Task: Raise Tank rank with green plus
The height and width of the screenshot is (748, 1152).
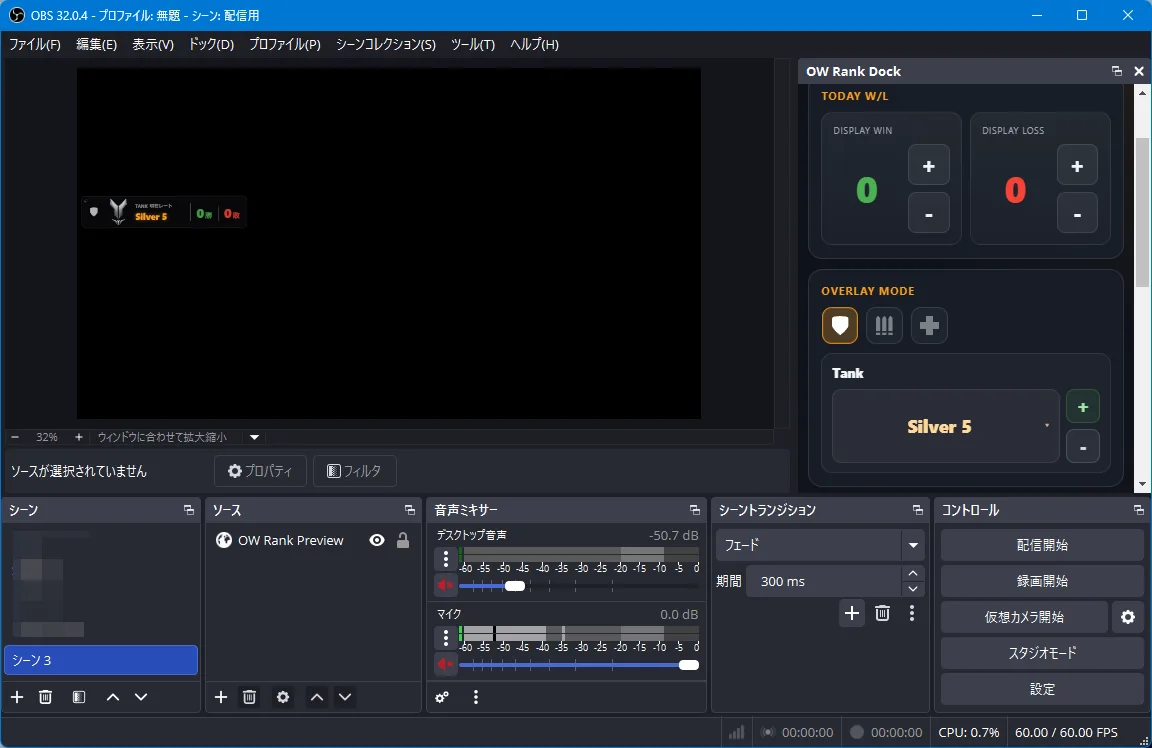Action: click(x=1082, y=407)
